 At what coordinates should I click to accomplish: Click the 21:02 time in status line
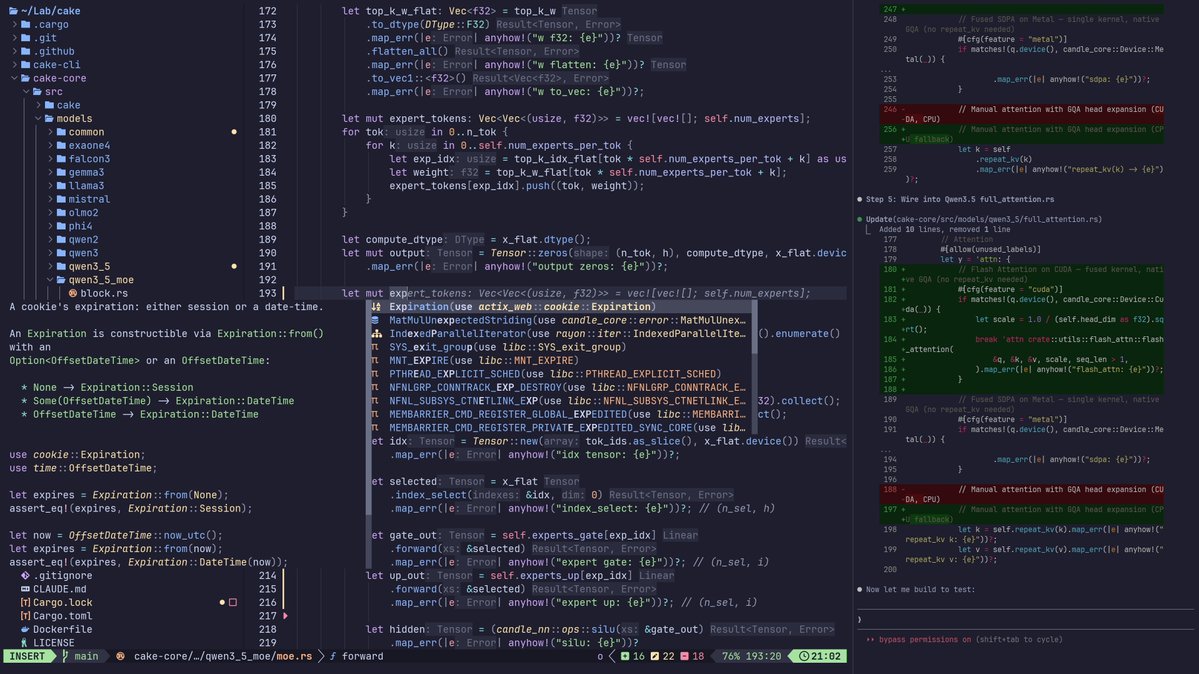point(826,656)
